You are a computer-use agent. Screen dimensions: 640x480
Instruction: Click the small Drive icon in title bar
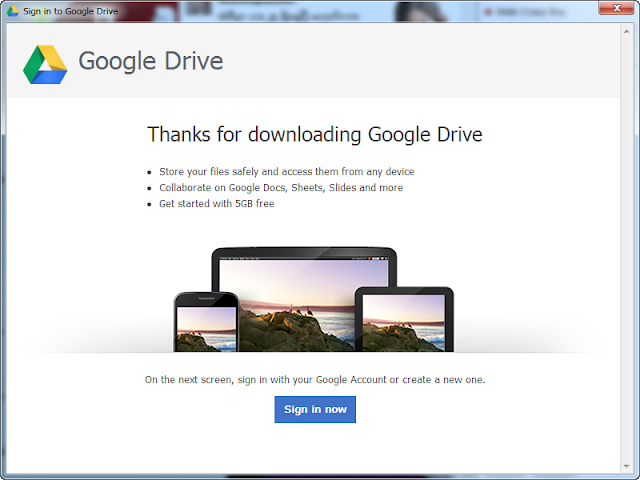tap(13, 11)
